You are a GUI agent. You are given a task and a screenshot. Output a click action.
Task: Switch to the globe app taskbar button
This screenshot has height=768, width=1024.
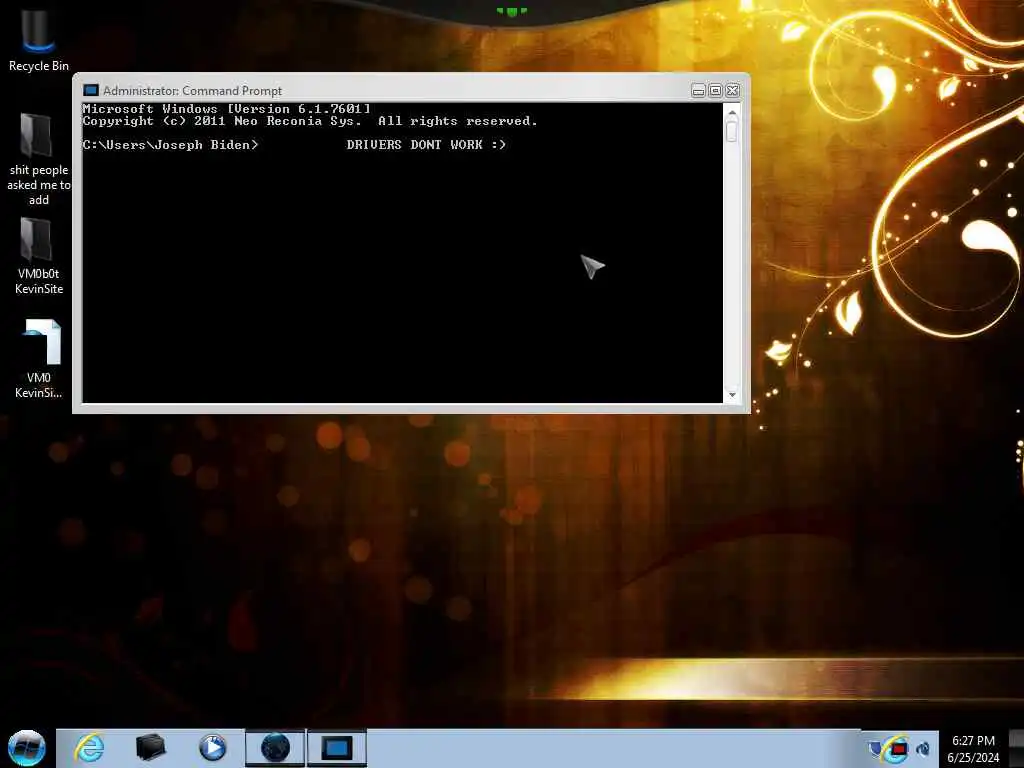(x=275, y=748)
